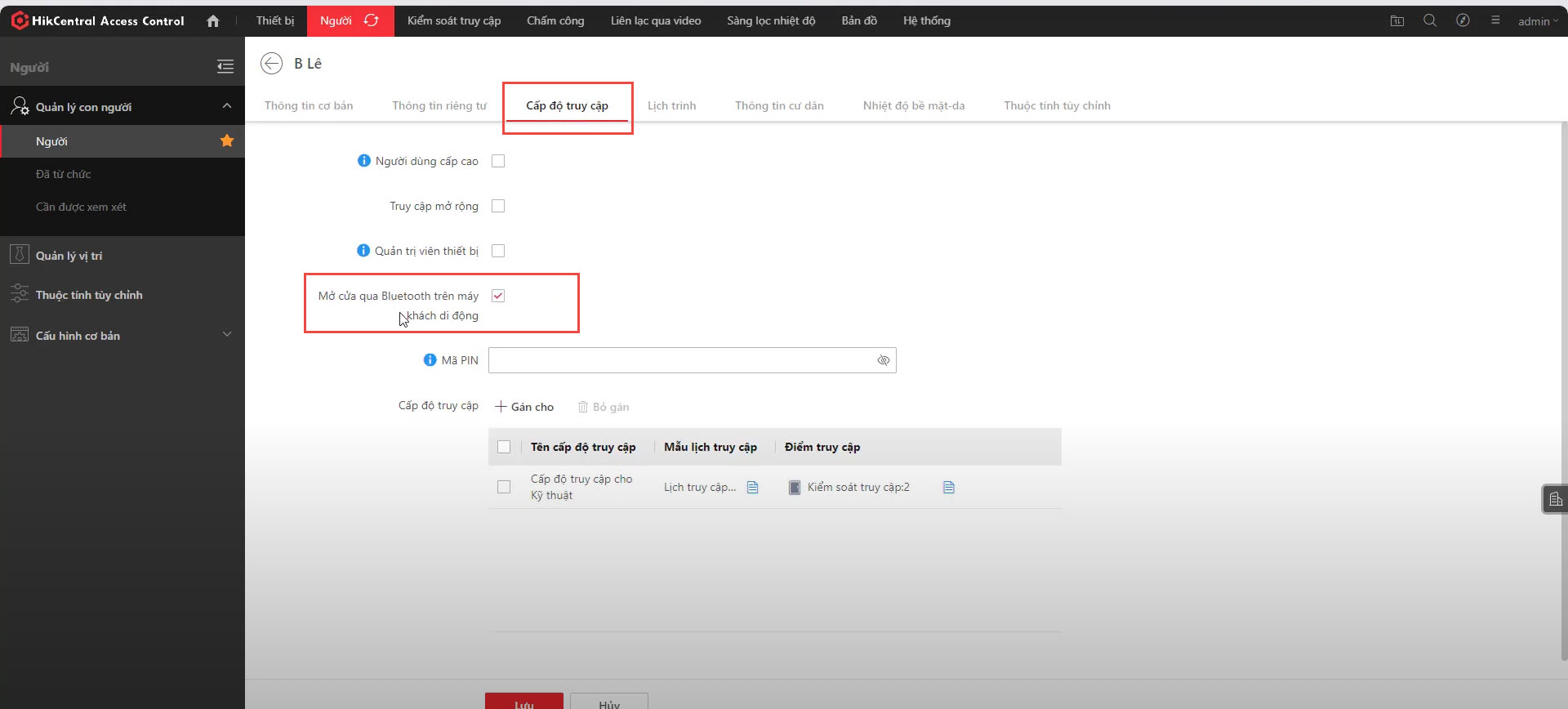This screenshot has height=709, width=1568.
Task: Switch to the Lịch trình tab
Action: point(671,105)
